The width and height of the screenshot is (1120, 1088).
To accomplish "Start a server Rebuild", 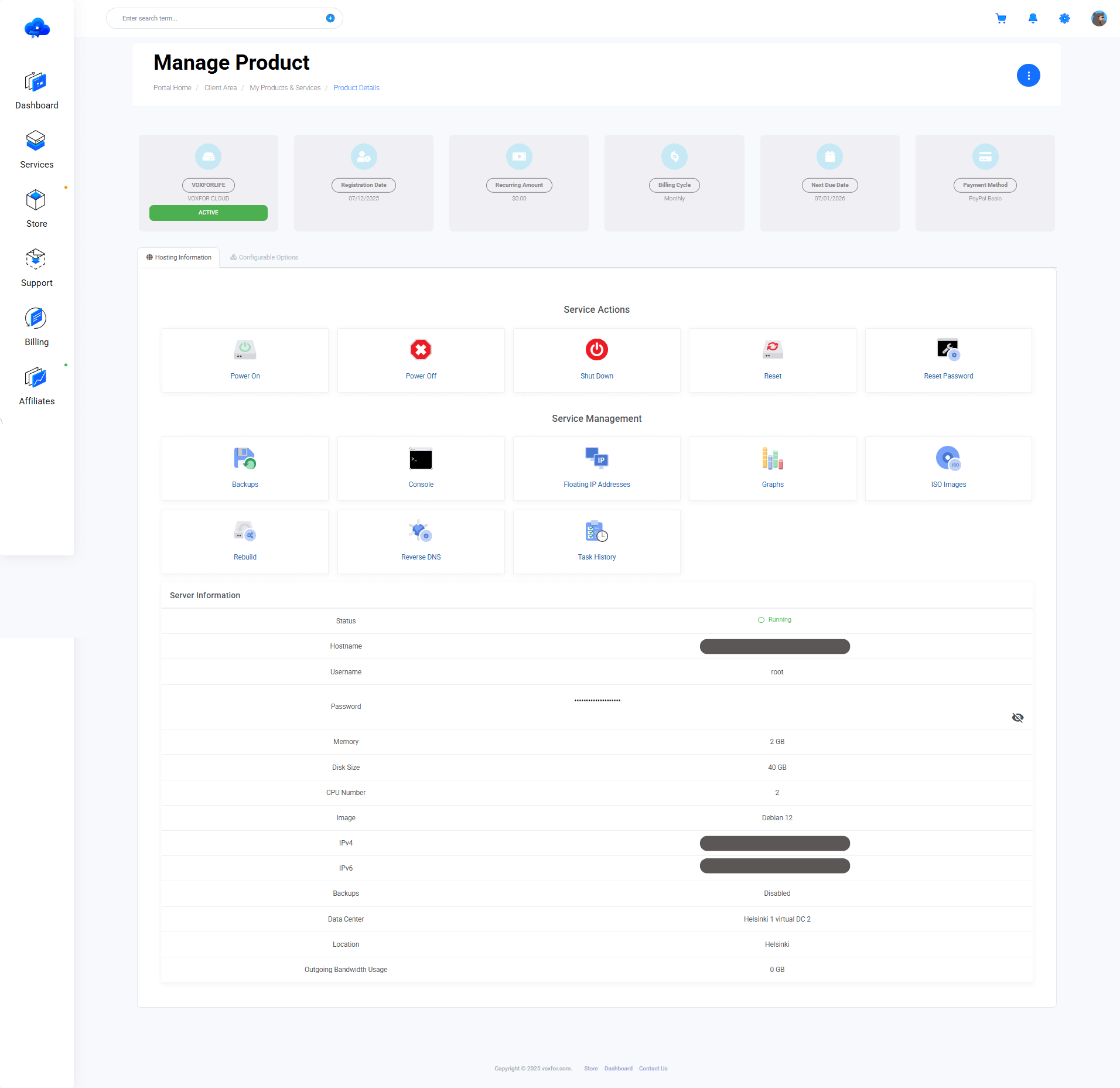I will click(x=245, y=541).
